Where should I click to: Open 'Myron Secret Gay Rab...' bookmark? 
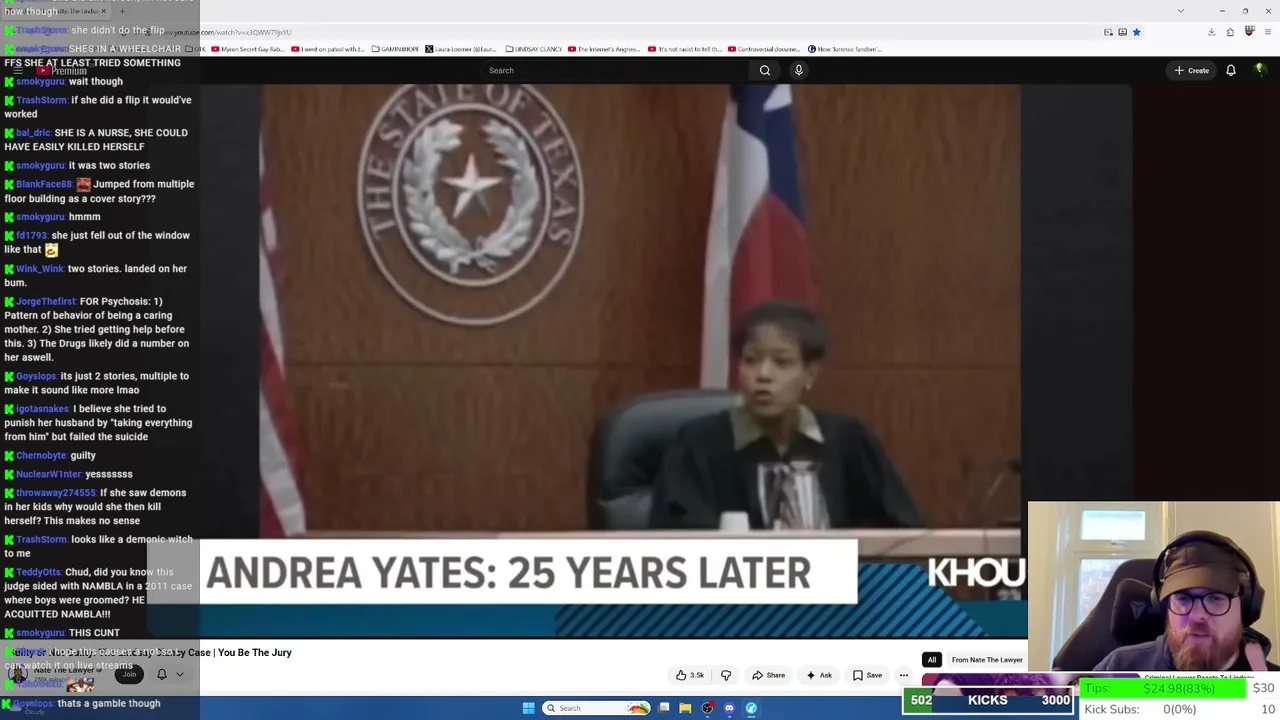pyautogui.click(x=247, y=49)
